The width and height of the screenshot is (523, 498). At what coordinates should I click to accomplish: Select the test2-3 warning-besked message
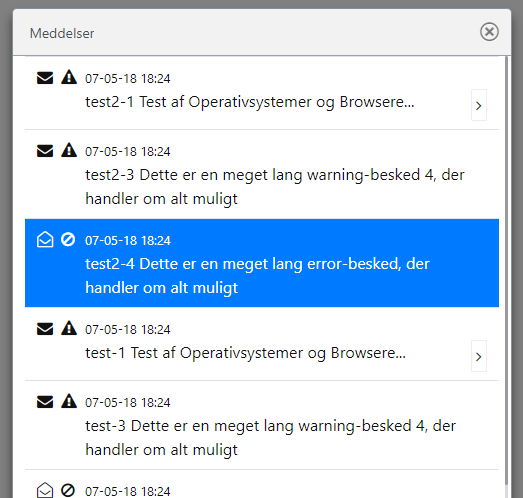pyautogui.click(x=262, y=174)
